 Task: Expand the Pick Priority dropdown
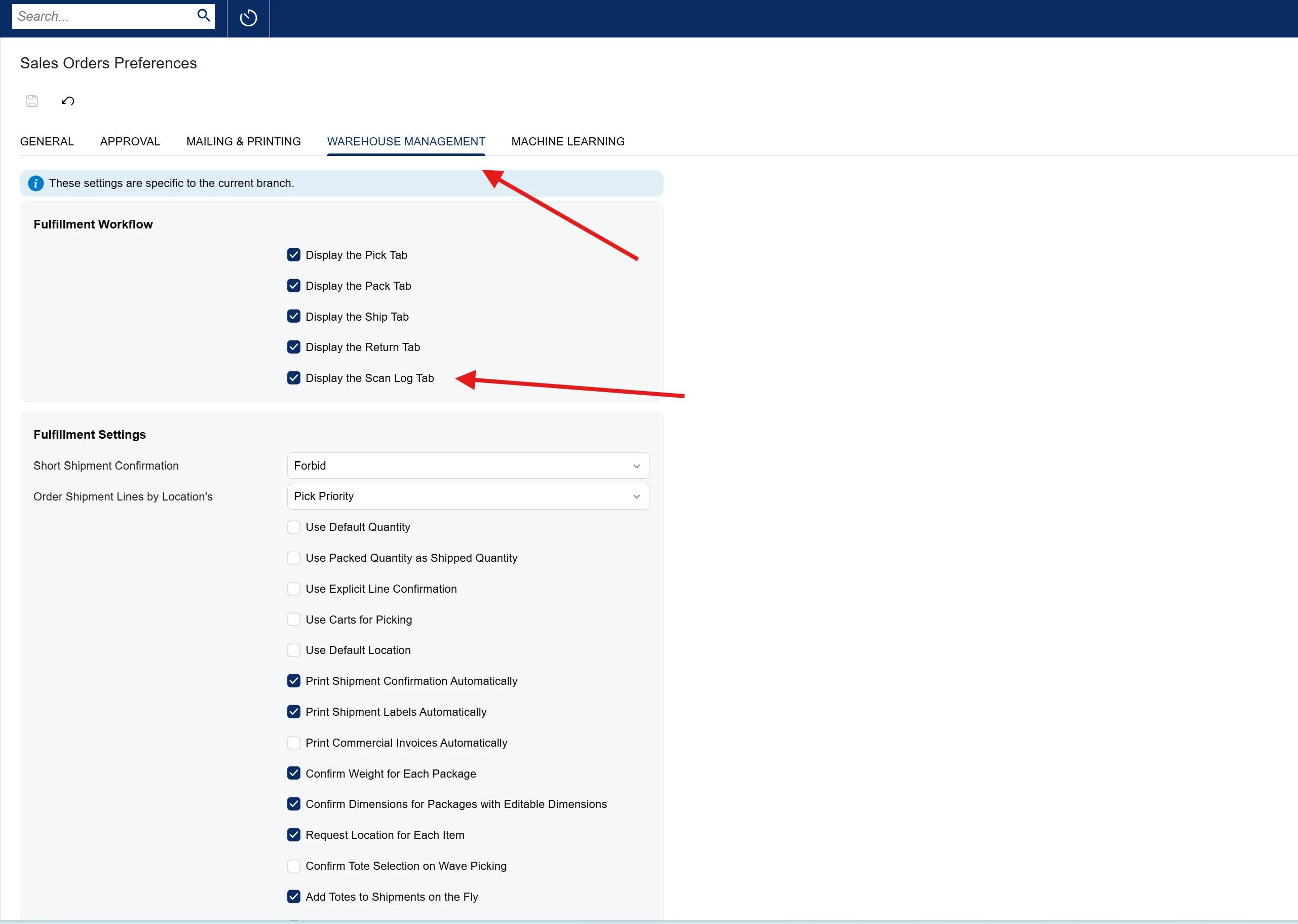pos(468,496)
